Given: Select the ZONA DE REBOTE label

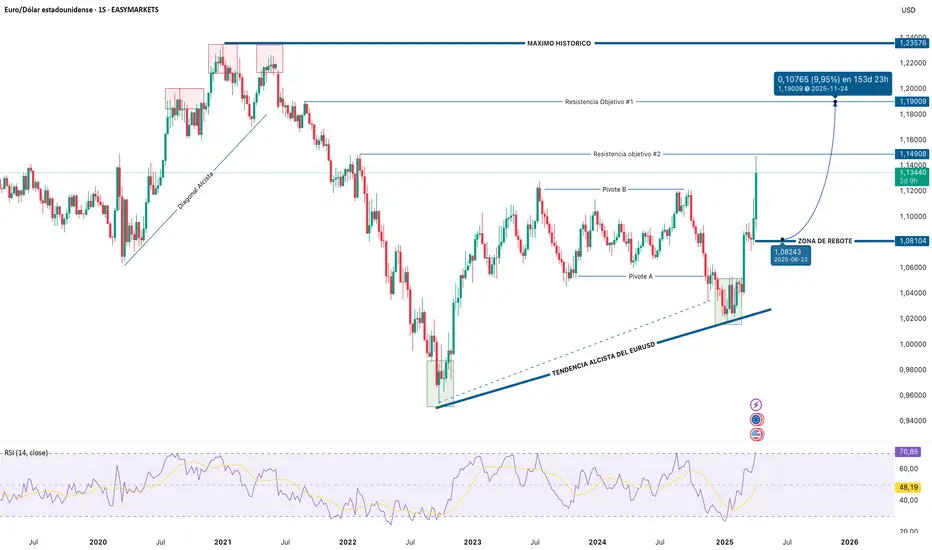Looking at the screenshot, I should pyautogui.click(x=824, y=241).
